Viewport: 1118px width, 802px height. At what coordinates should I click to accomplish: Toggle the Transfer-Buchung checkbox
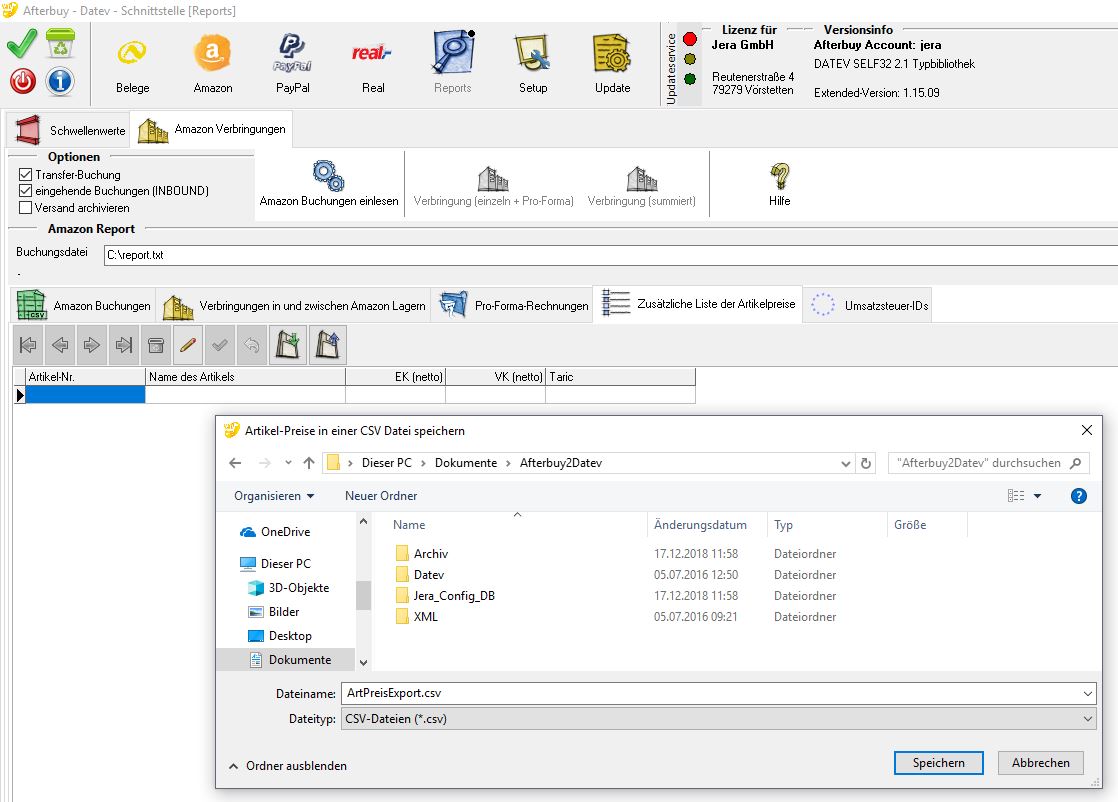(26, 175)
